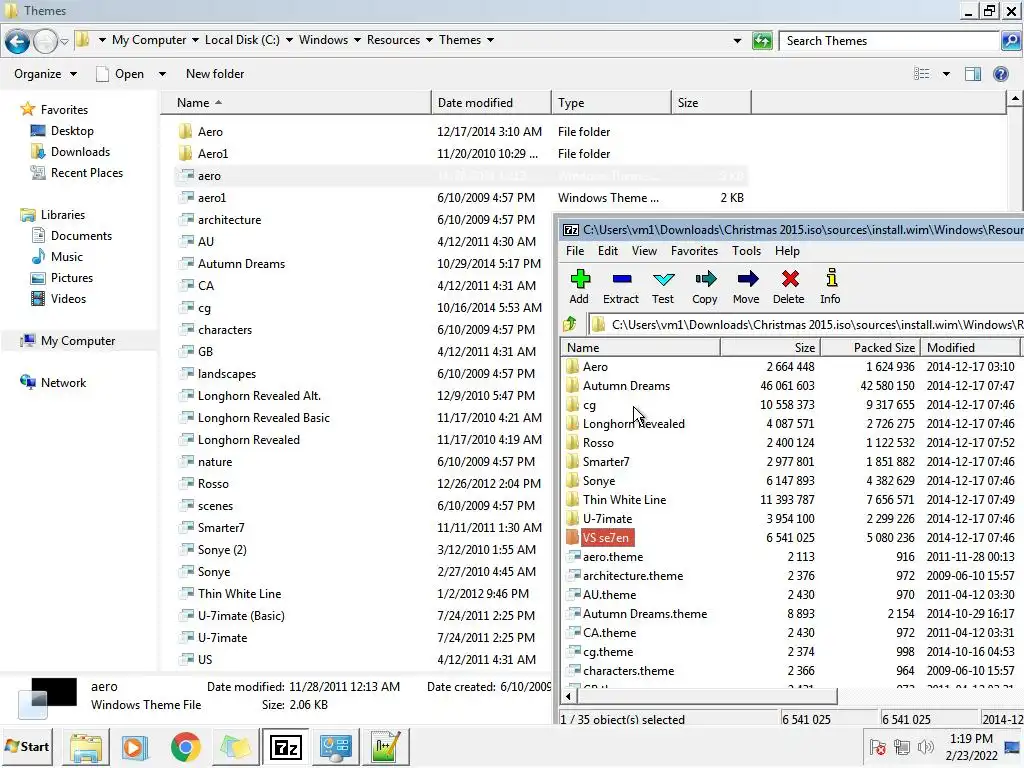Click the Add button in 7-Zip toolbar
The width and height of the screenshot is (1024, 768).
coord(579,286)
